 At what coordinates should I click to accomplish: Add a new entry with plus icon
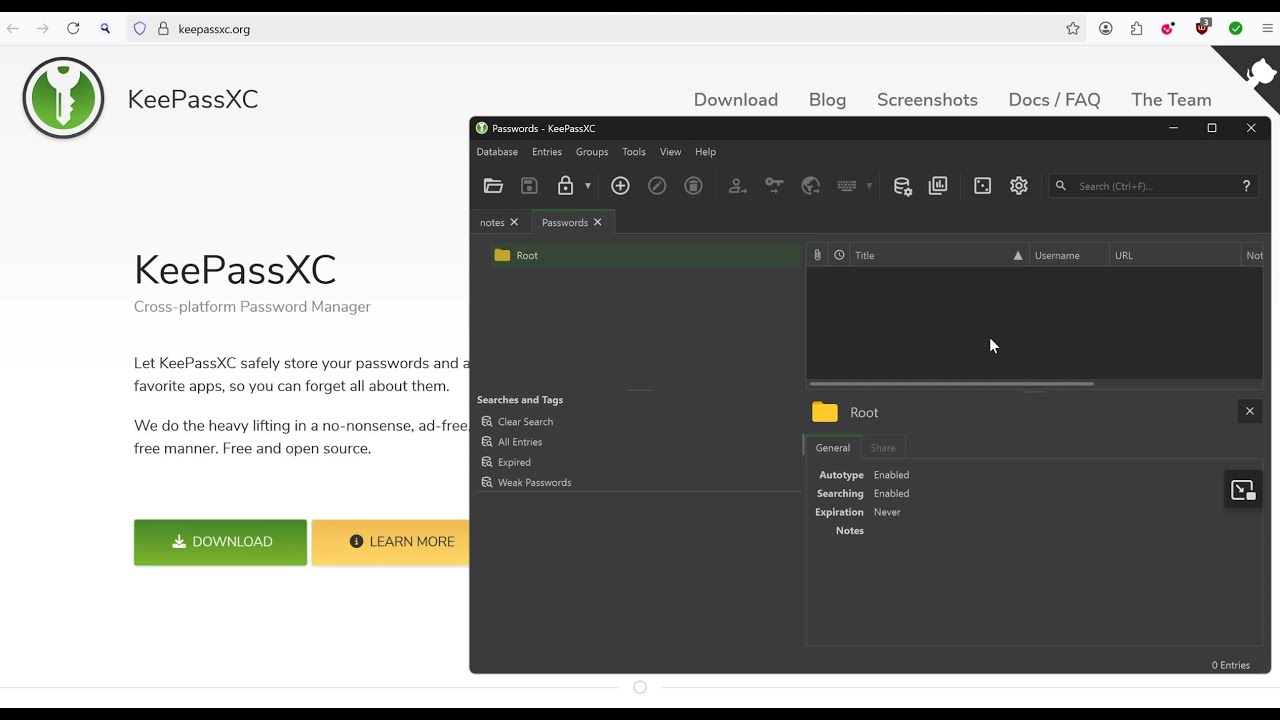[x=620, y=186]
